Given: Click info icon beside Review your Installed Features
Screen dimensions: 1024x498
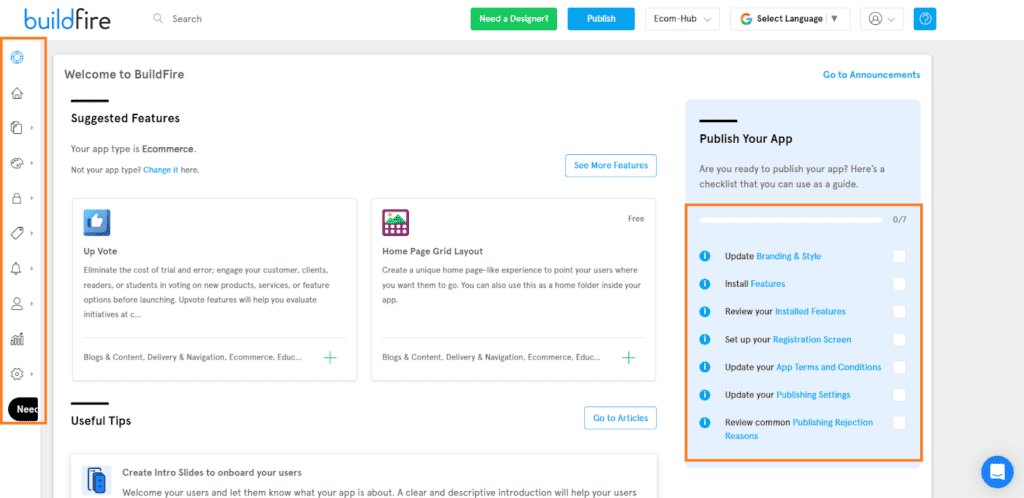Looking at the screenshot, I should coord(705,311).
